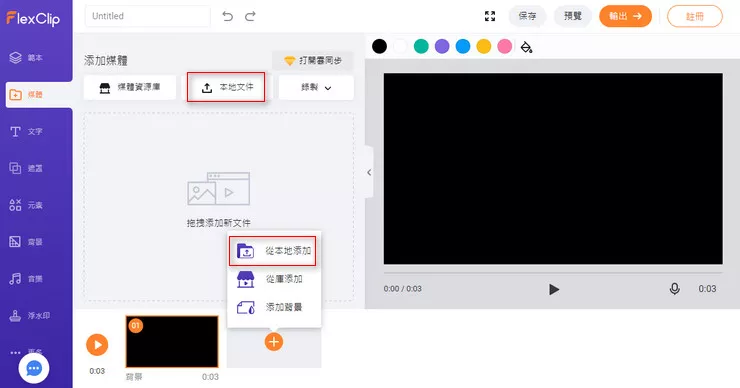Open the Background sidebar tab
The image size is (740, 388).
tap(26, 242)
